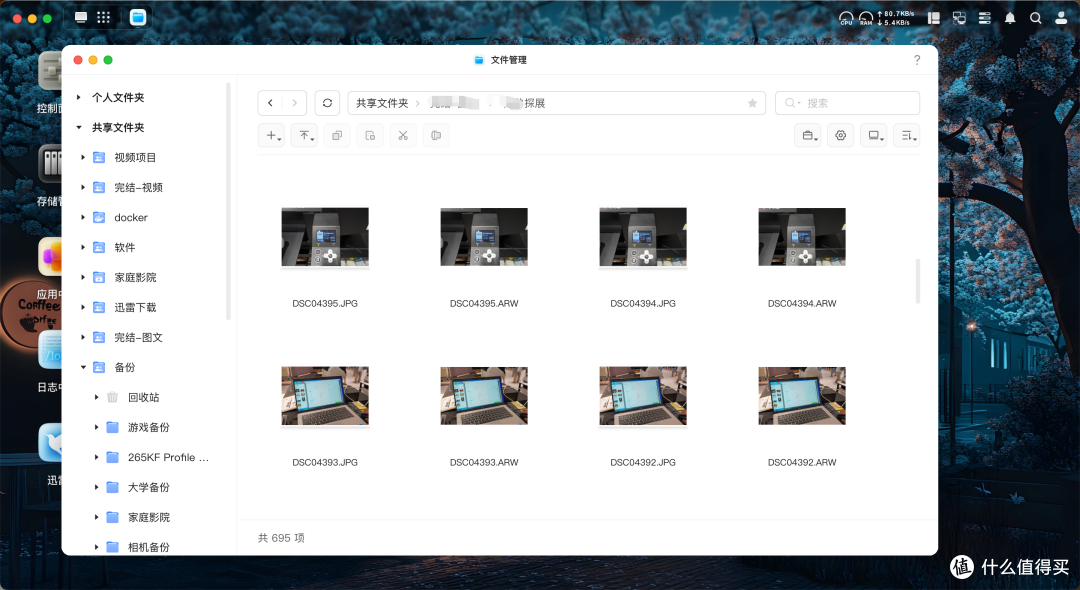
Task: Click the scissors cut icon
Action: pos(403,136)
